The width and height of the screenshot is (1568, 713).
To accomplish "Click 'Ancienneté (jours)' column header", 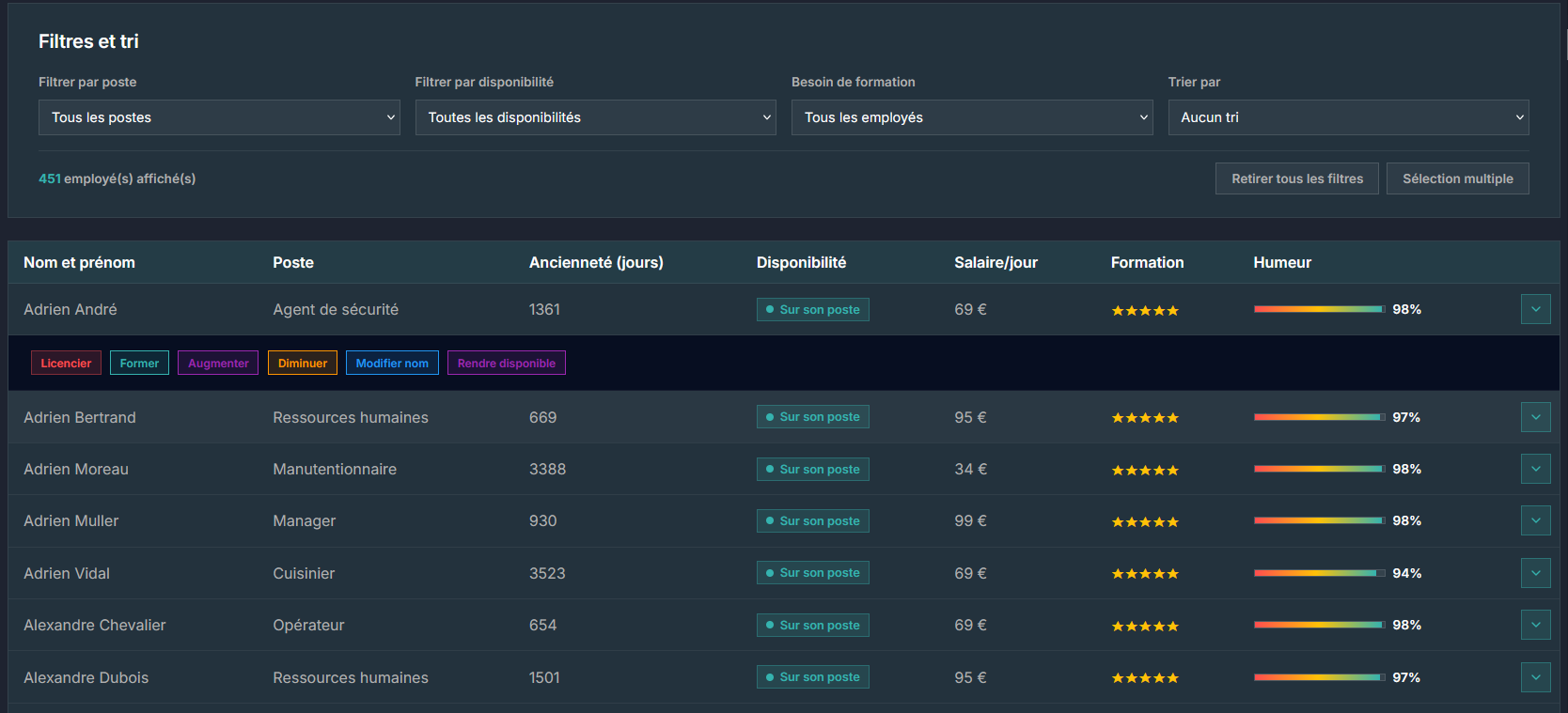I will pyautogui.click(x=596, y=263).
